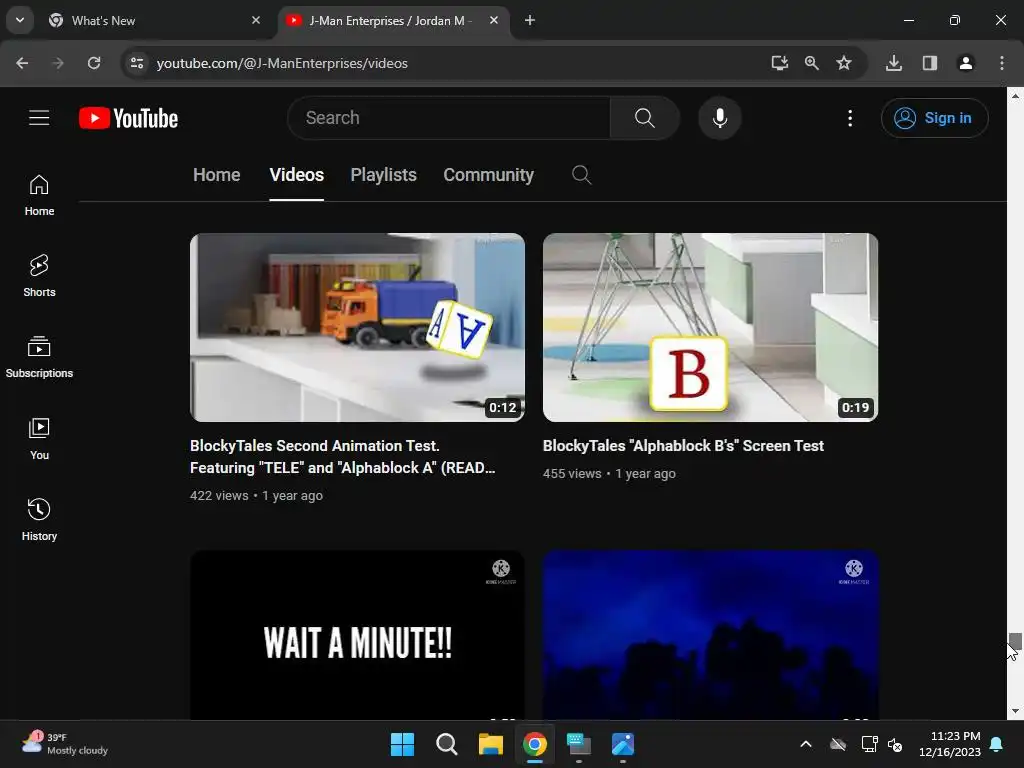Play the Alphablock B's Screen Test thumbnail
Image resolution: width=1024 pixels, height=768 pixels.
pos(711,327)
